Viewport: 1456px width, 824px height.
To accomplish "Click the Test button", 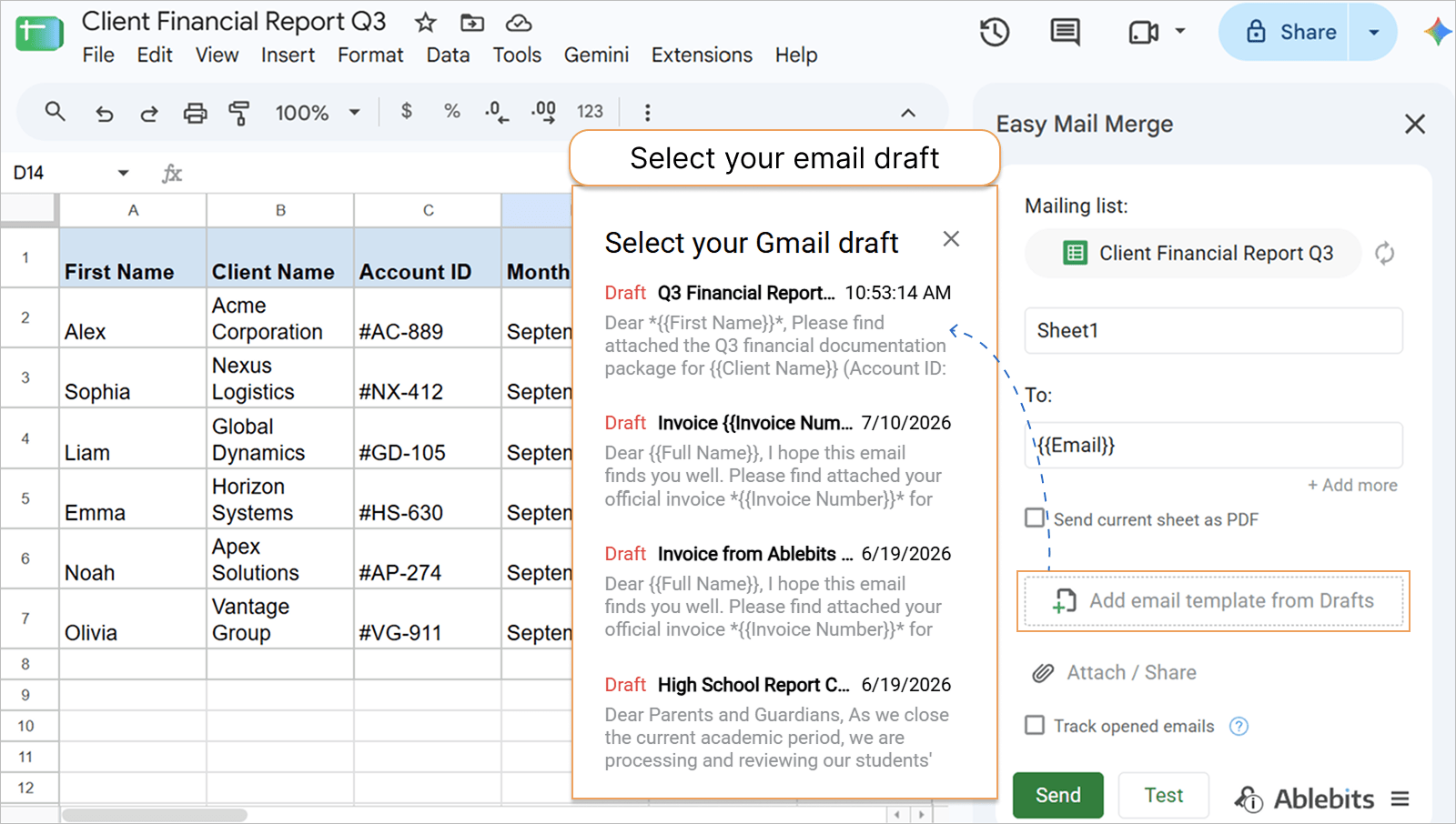I will (1164, 795).
